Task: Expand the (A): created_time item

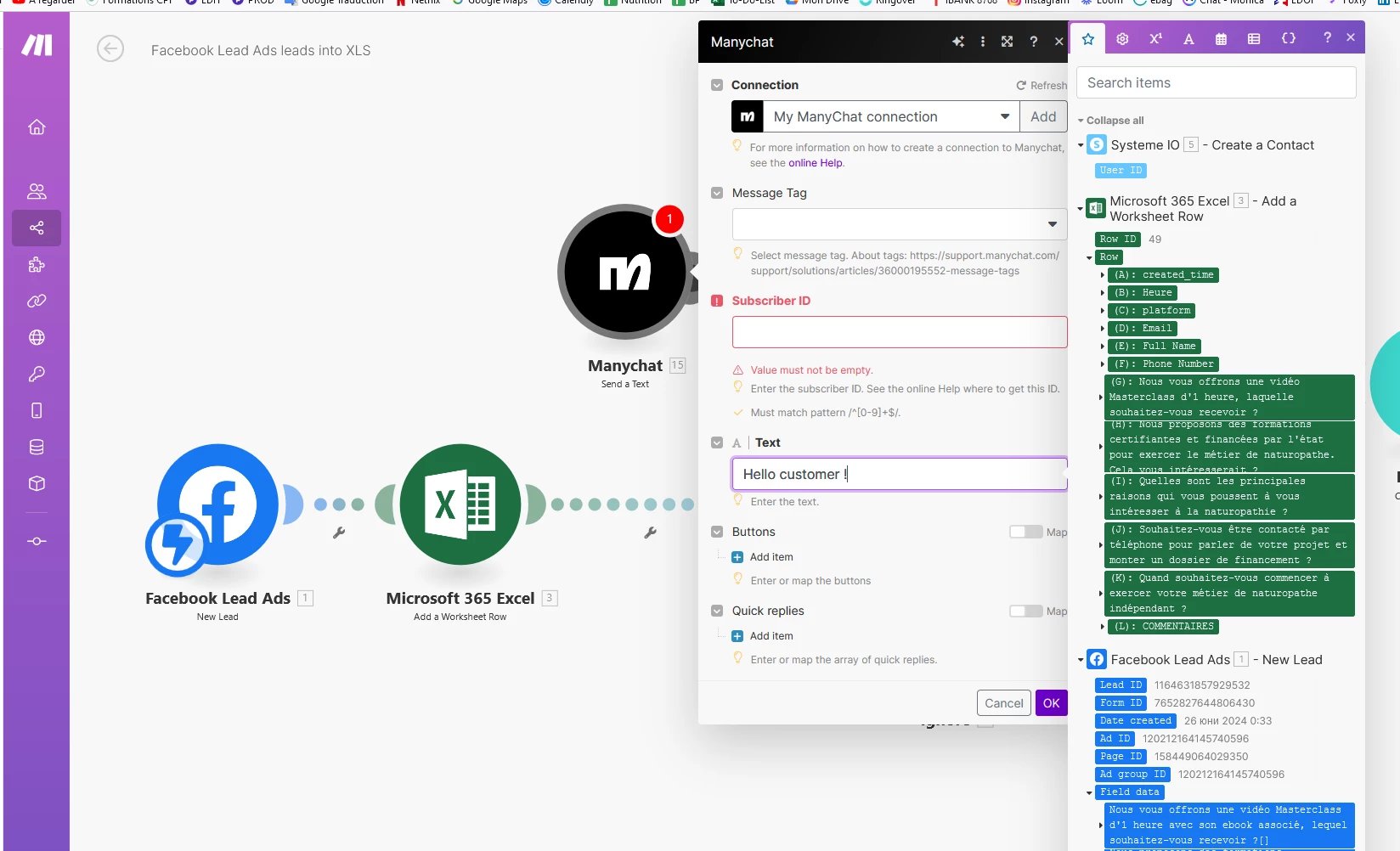Action: tap(1103, 275)
